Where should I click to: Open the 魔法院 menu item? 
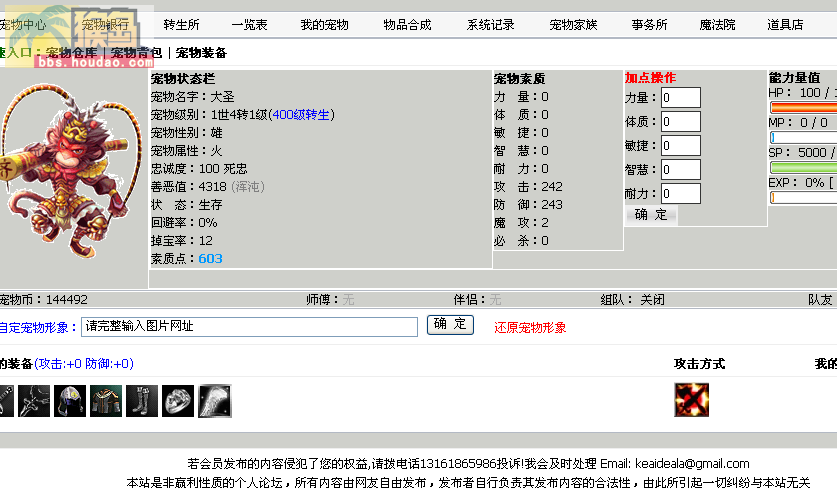pos(717,25)
